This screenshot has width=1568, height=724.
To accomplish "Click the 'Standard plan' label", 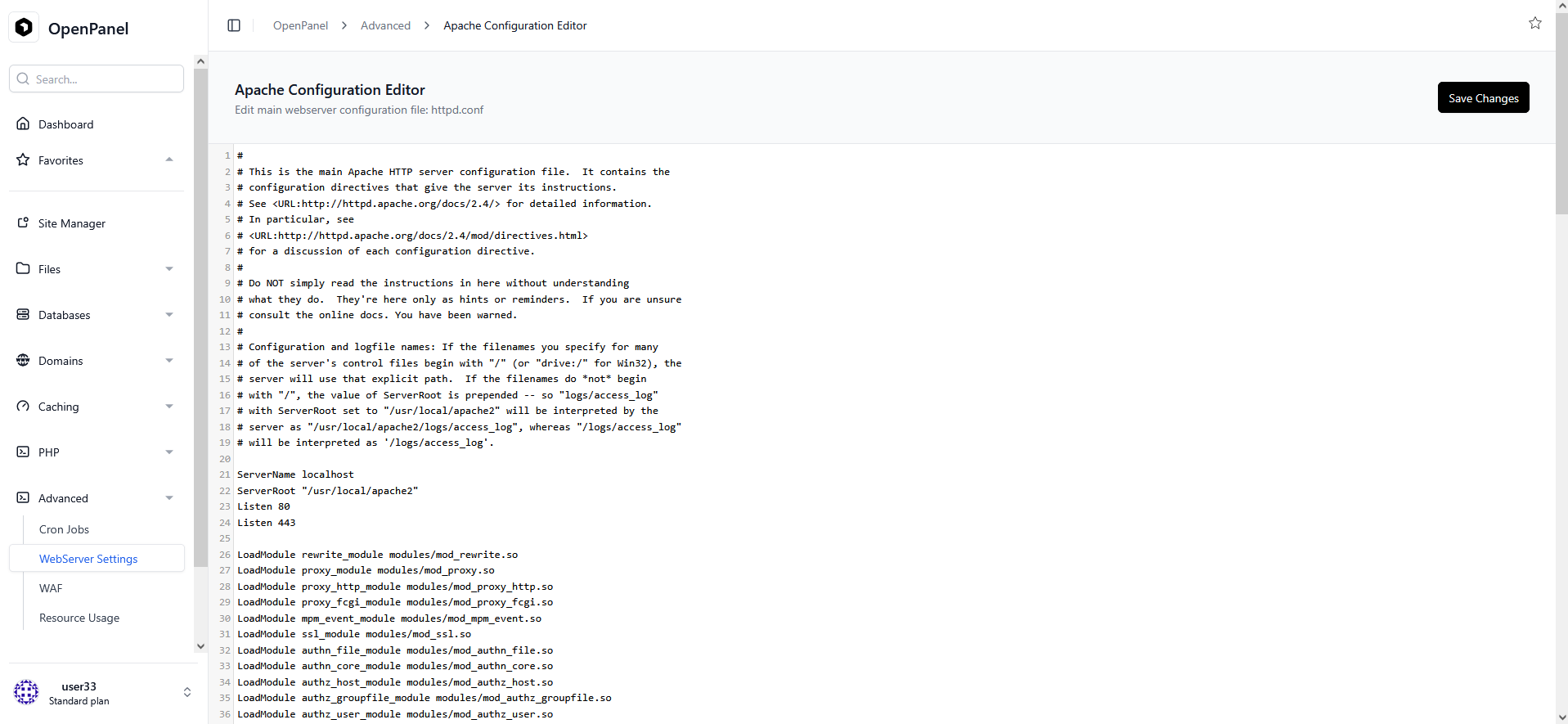I will click(79, 701).
